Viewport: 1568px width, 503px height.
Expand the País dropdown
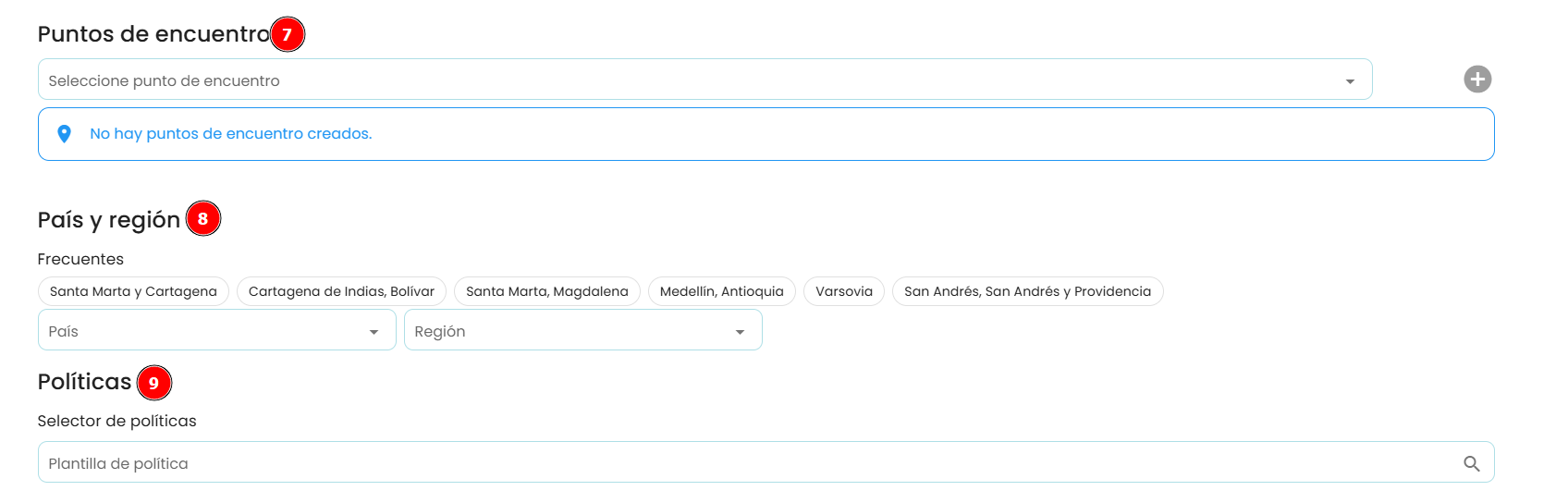point(216,330)
